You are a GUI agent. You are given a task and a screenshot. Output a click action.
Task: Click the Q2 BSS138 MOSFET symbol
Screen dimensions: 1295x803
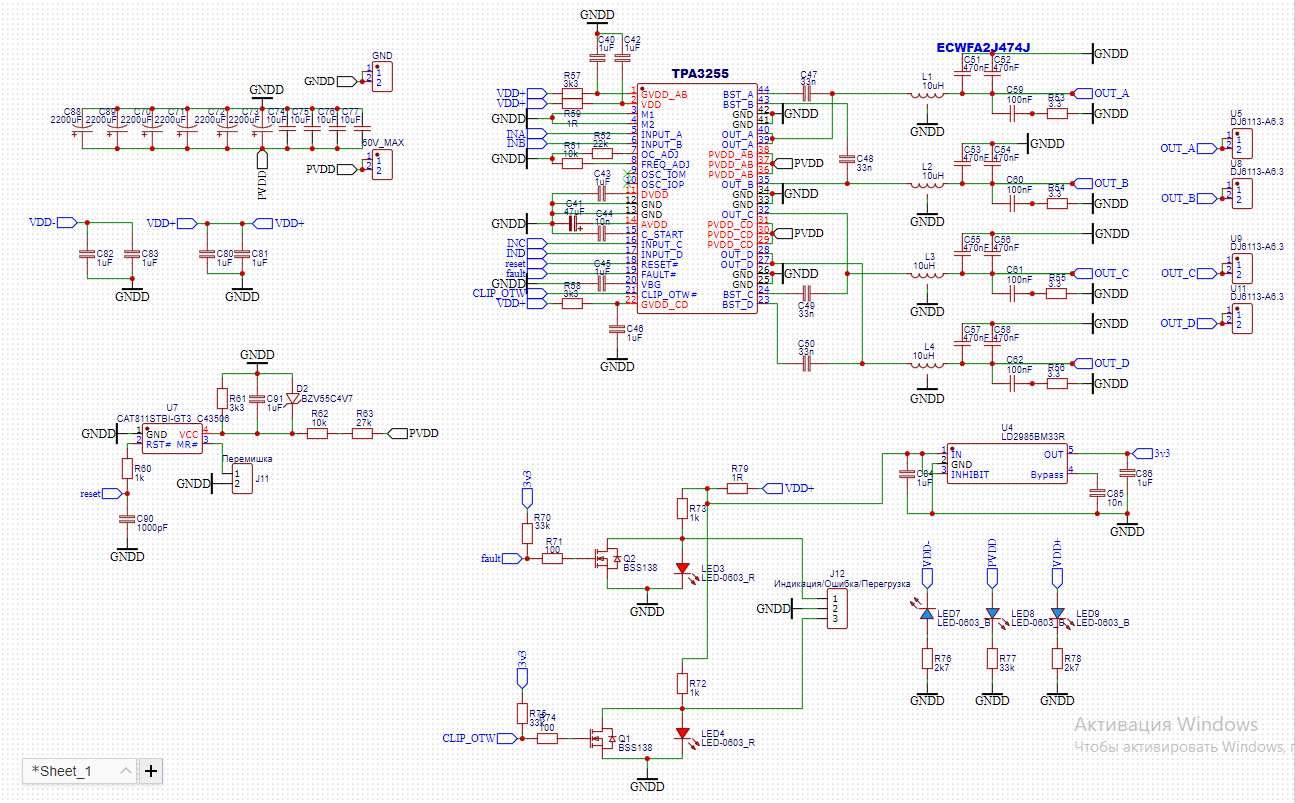coord(605,558)
